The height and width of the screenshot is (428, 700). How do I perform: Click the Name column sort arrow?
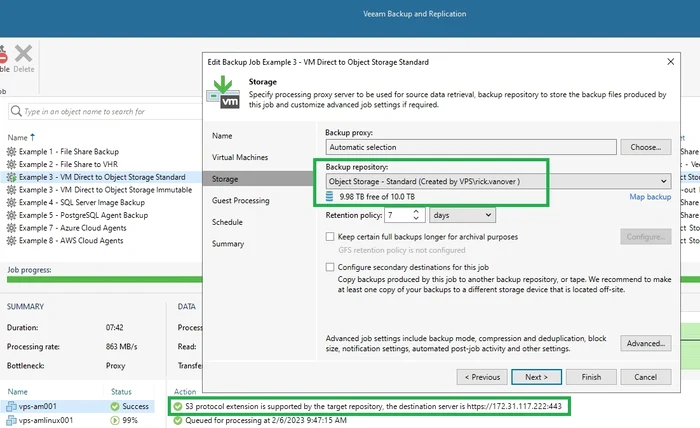tap(32, 137)
